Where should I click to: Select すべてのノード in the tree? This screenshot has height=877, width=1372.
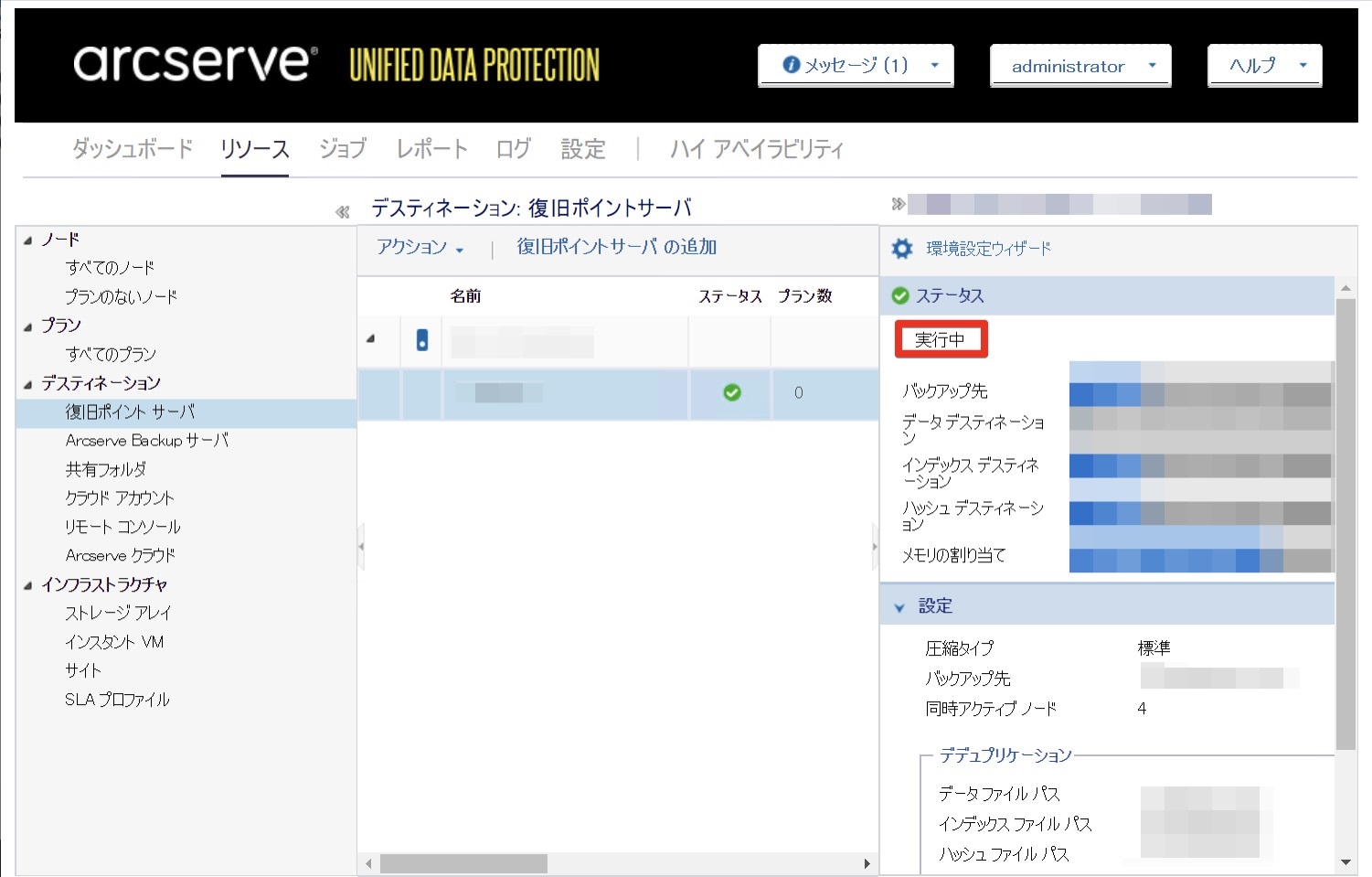(x=110, y=268)
